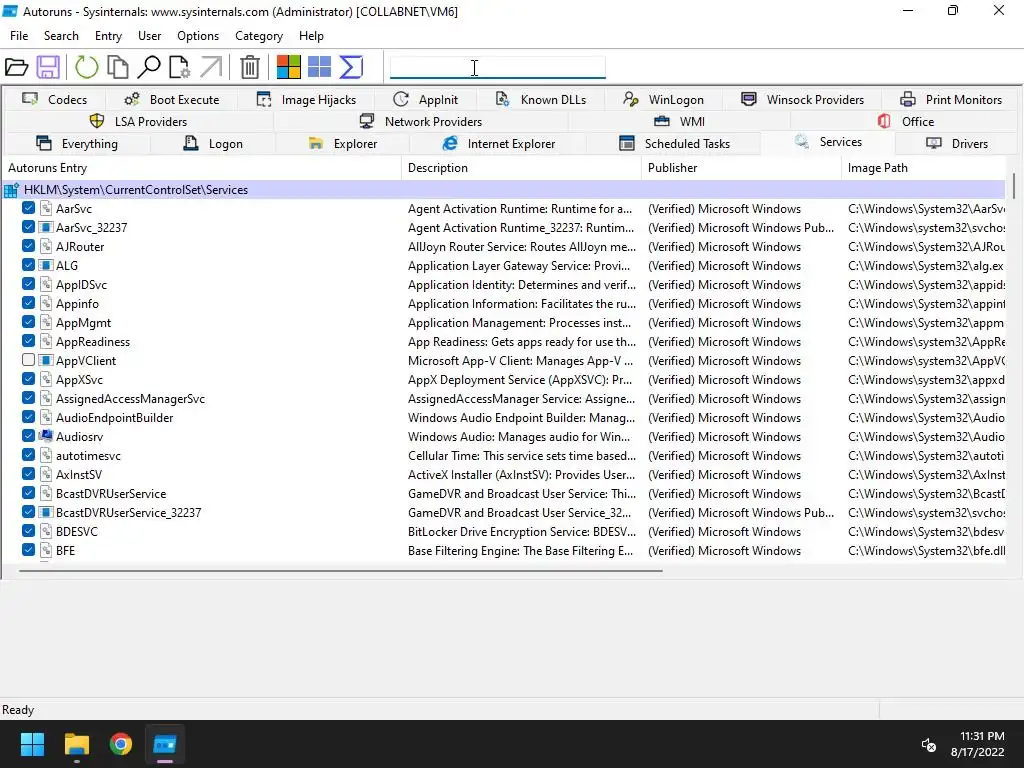Uncheck the Audiosrv entry checkbox

pos(28,436)
